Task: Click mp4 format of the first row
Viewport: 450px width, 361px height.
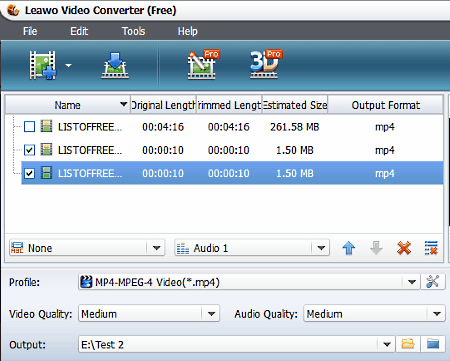Action: tap(385, 127)
